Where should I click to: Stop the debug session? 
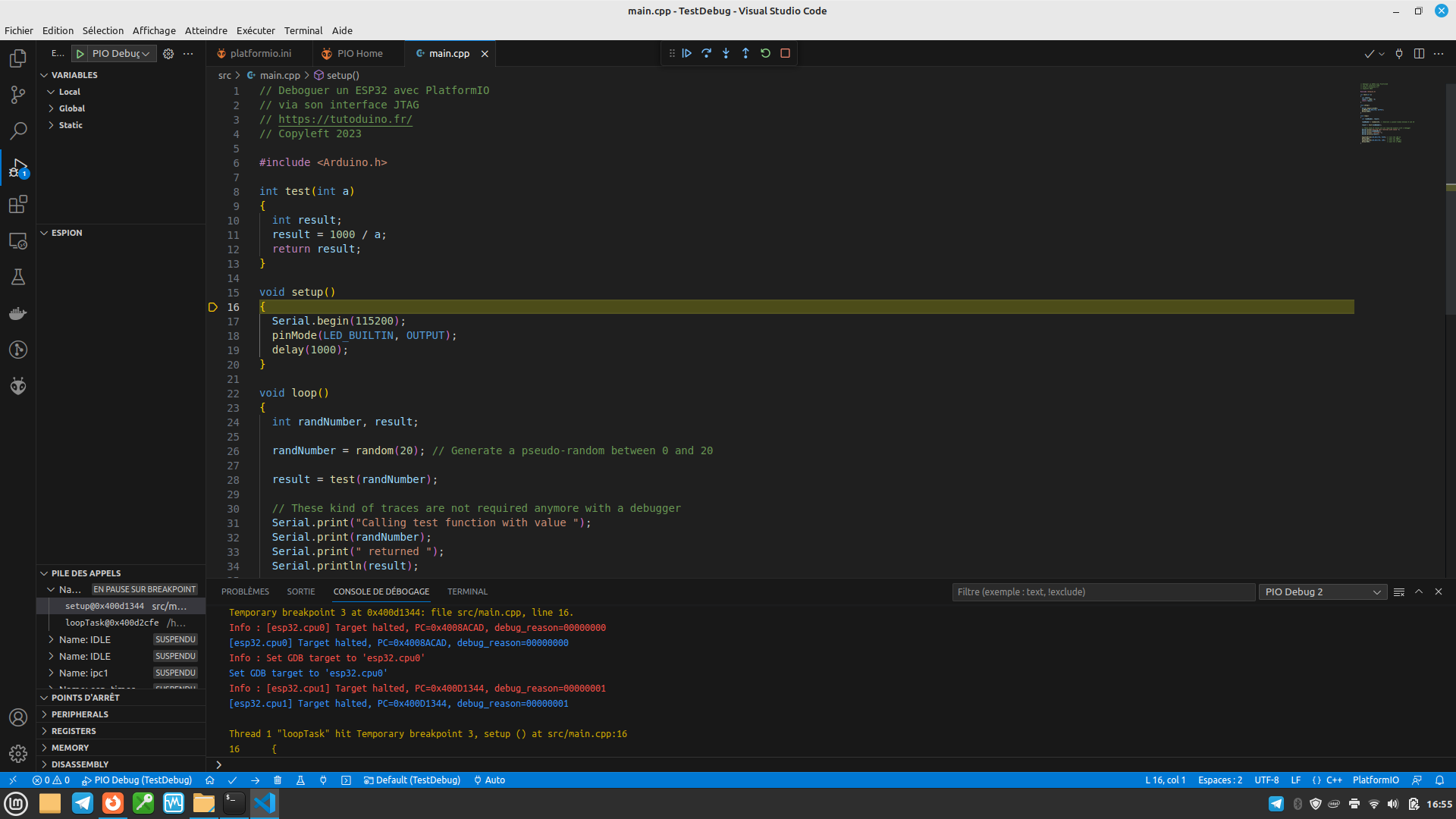[785, 53]
